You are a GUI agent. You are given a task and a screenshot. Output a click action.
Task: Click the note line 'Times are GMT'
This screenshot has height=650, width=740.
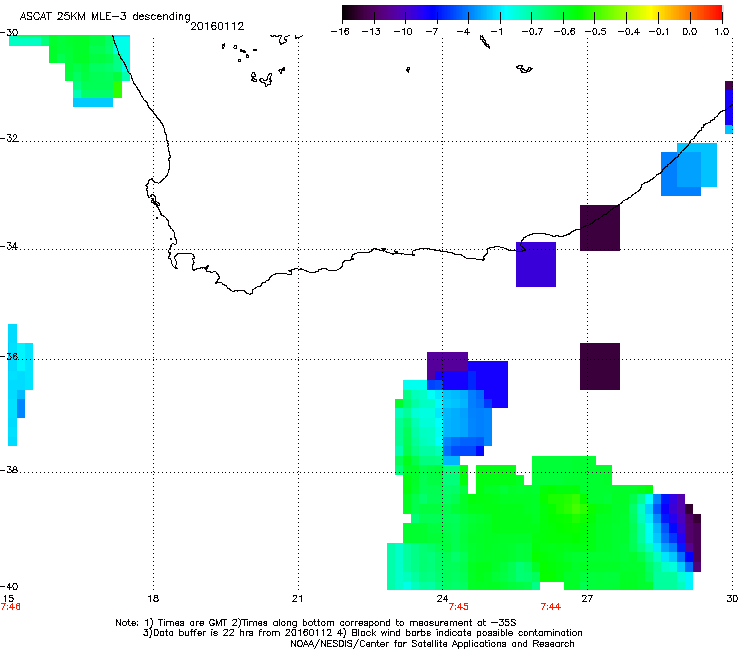coord(193,623)
